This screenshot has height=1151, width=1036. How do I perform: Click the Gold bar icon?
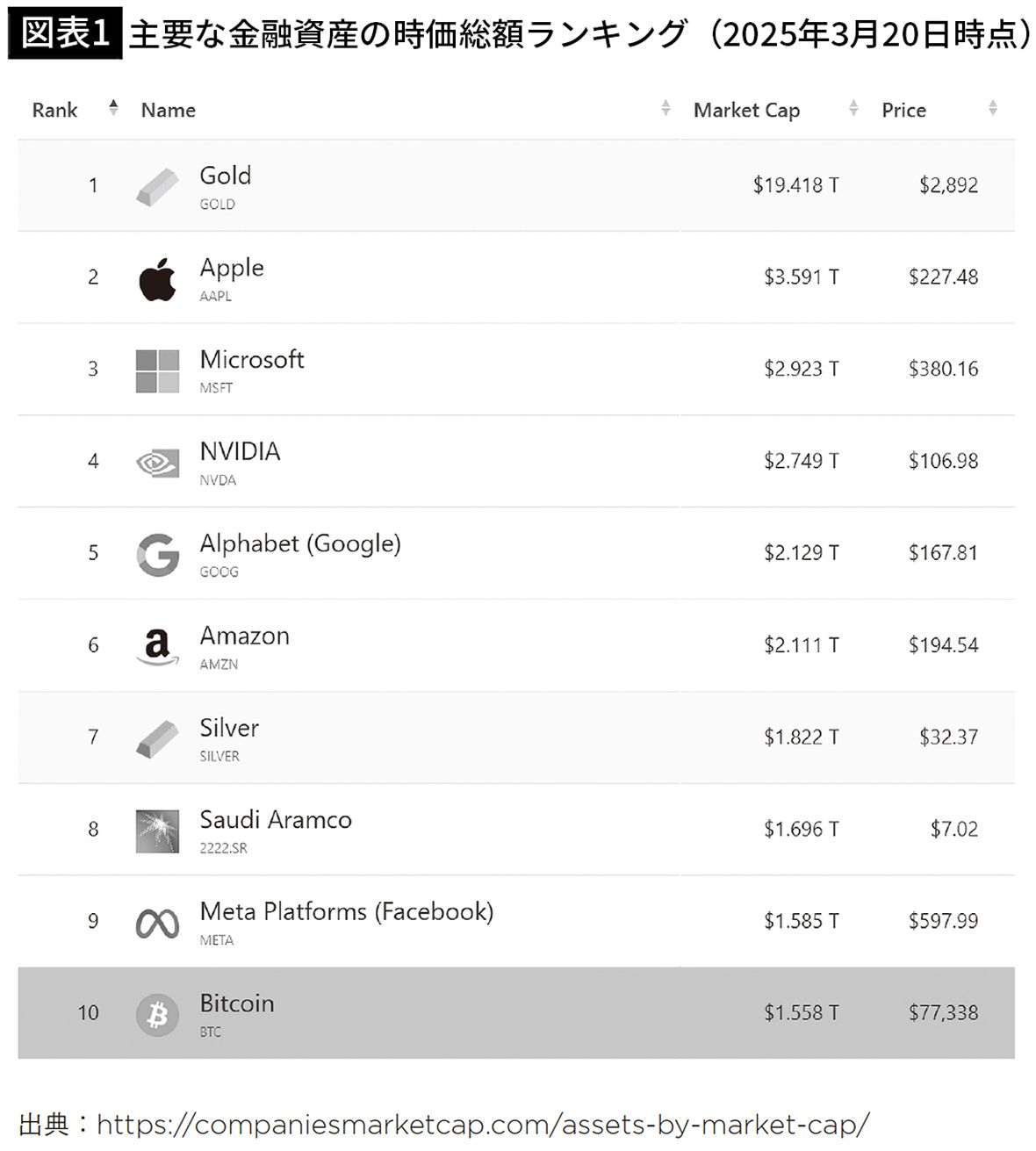(157, 185)
